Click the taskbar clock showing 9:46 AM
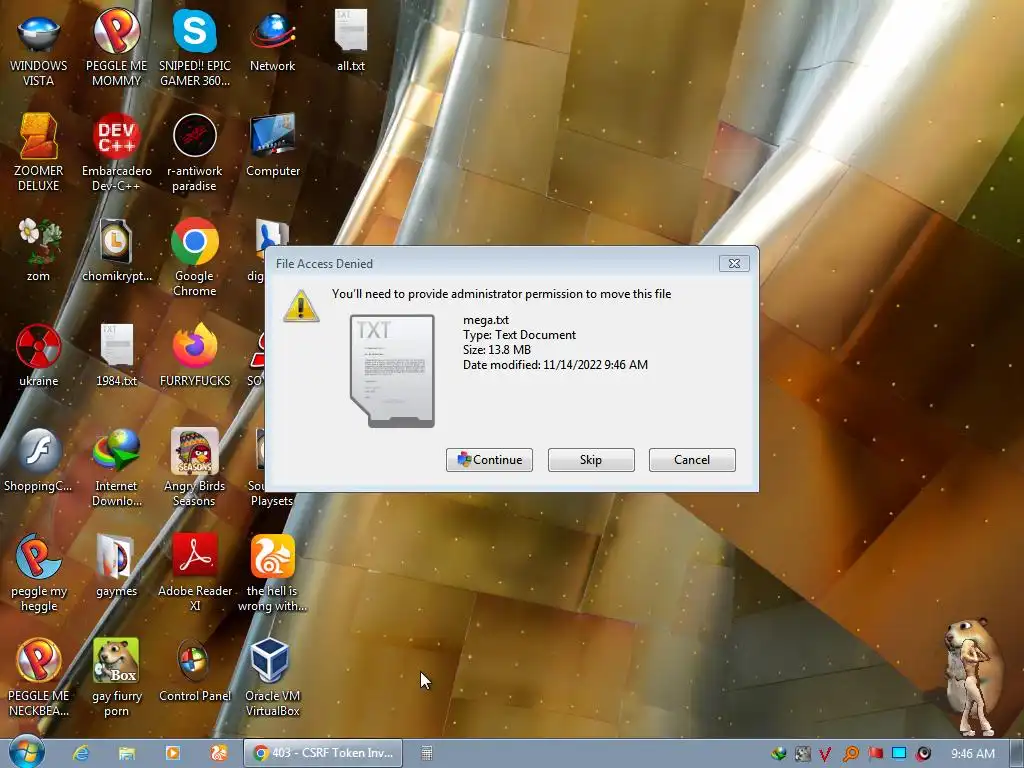This screenshot has height=768, width=1024. click(x=972, y=754)
